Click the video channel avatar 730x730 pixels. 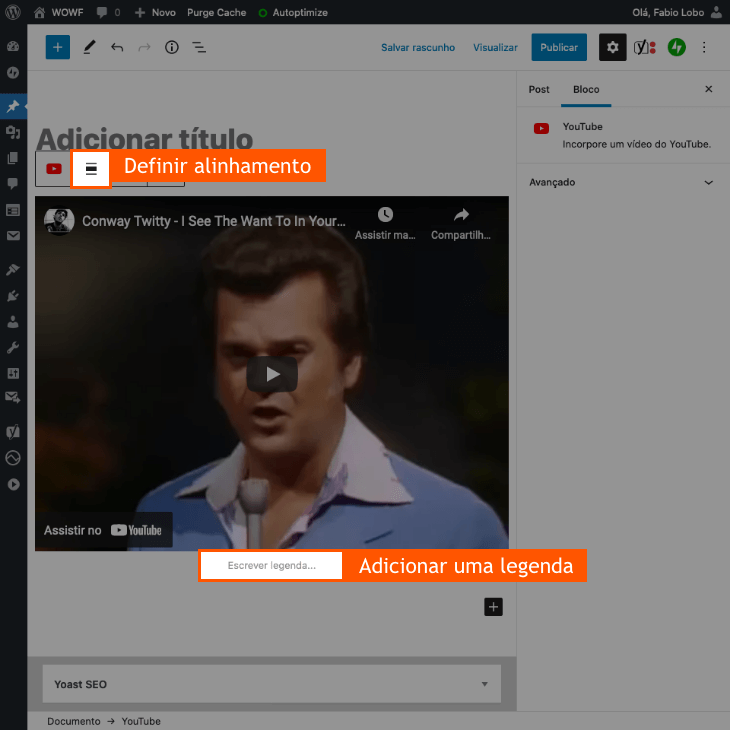59,220
